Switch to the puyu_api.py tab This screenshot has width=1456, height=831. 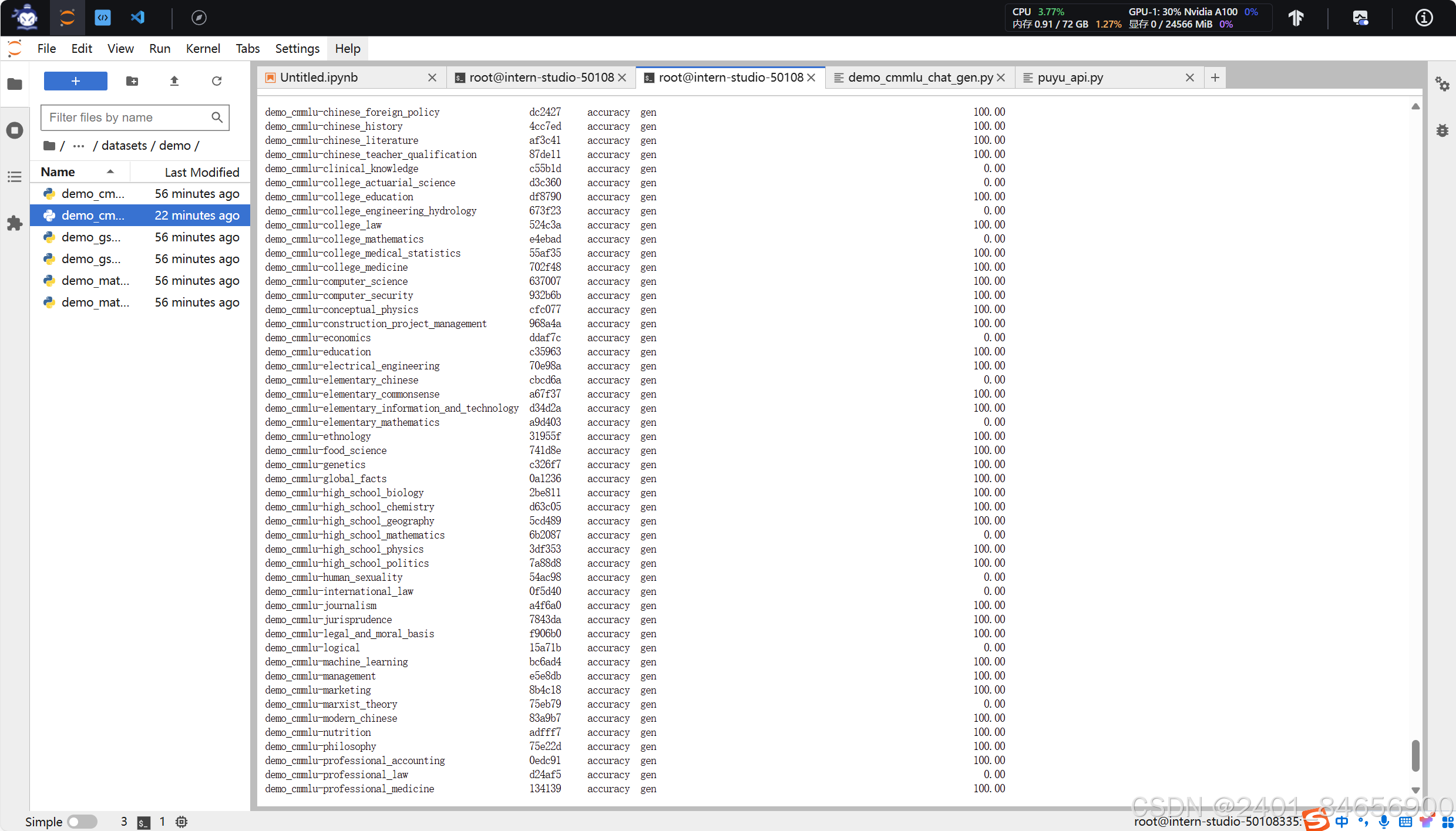(x=1070, y=78)
